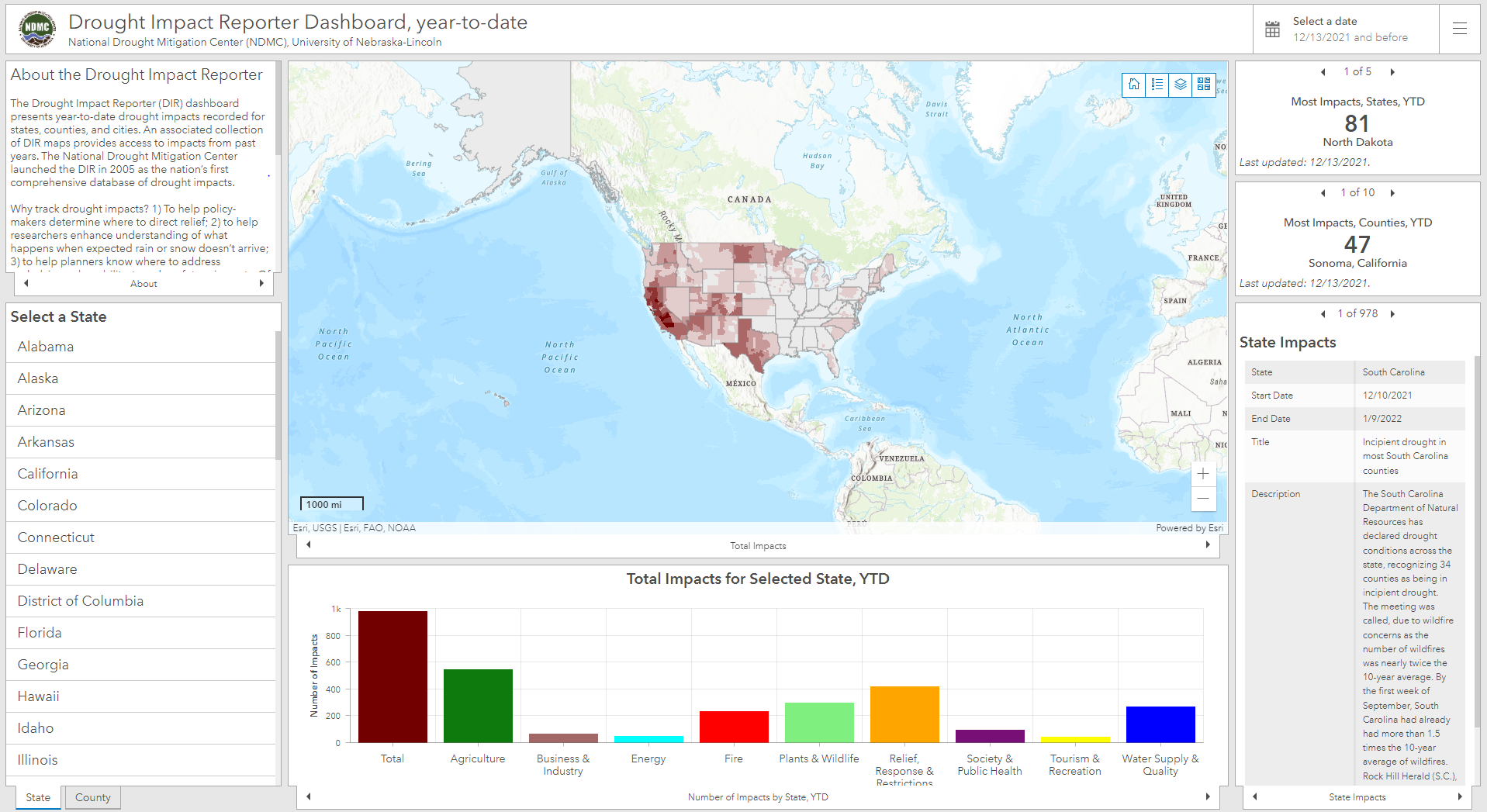Open the Select a date filter

(x=1349, y=29)
